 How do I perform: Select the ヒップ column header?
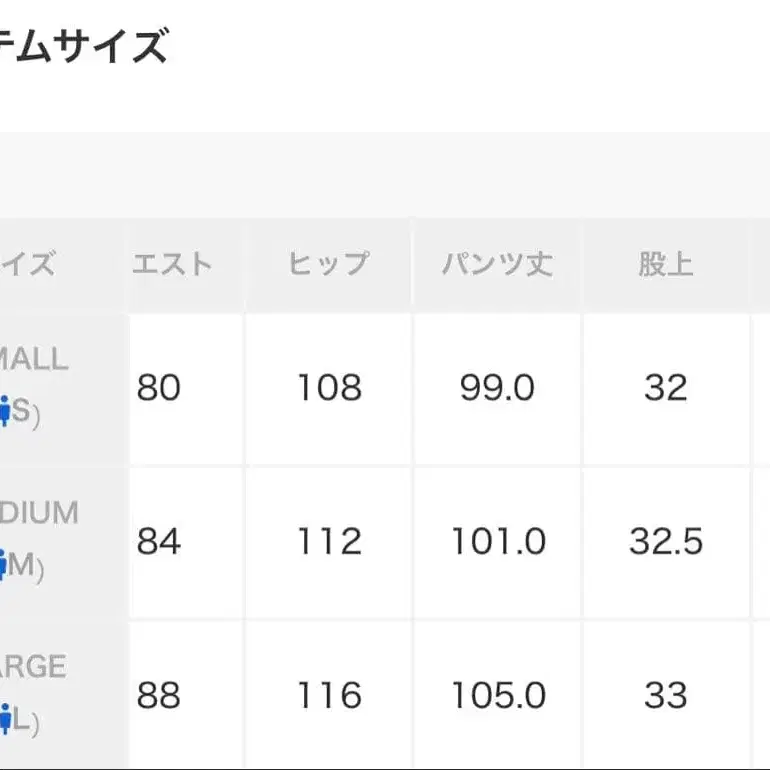click(x=328, y=264)
